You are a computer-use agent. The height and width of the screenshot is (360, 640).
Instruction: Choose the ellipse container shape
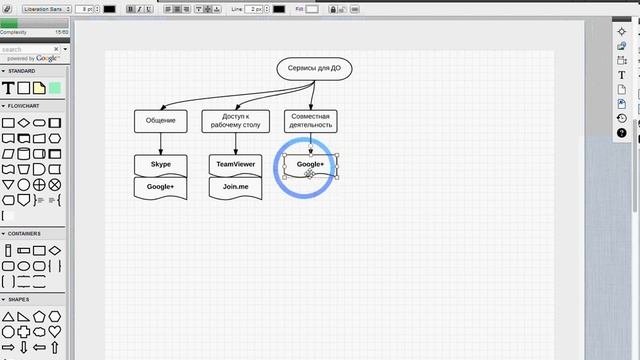pyautogui.click(x=24, y=266)
